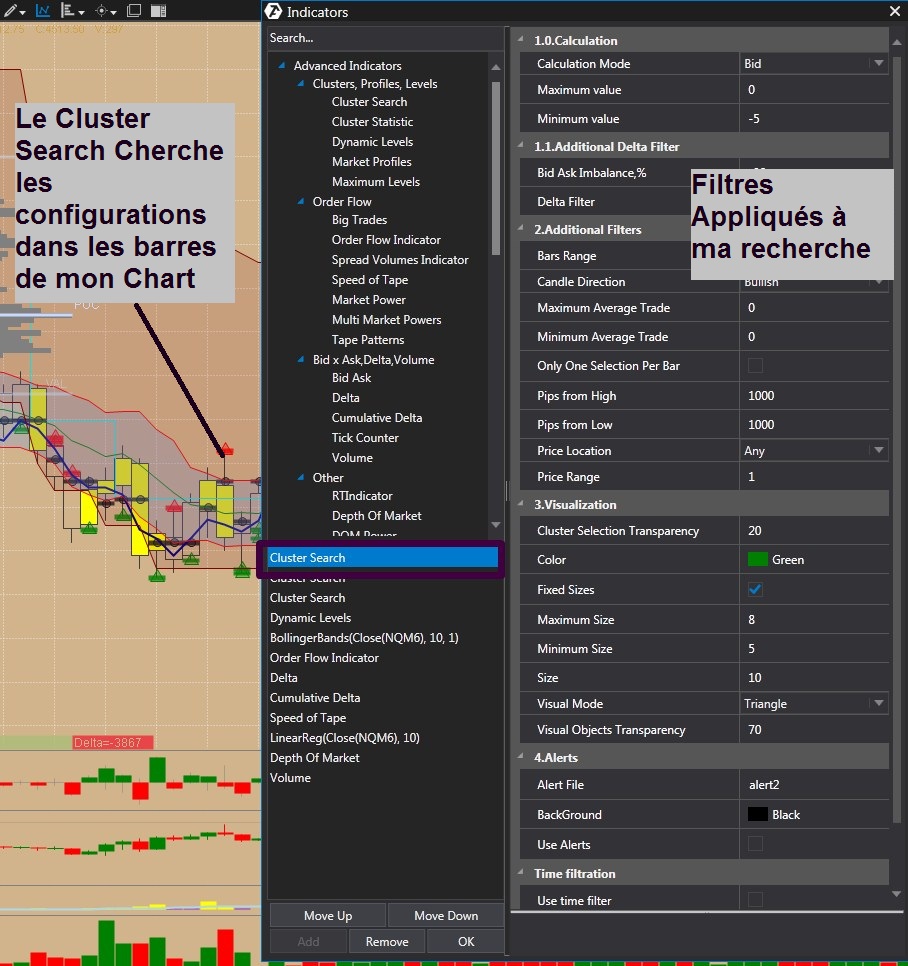
Task: Click the indicator Search field
Action: pos(385,38)
